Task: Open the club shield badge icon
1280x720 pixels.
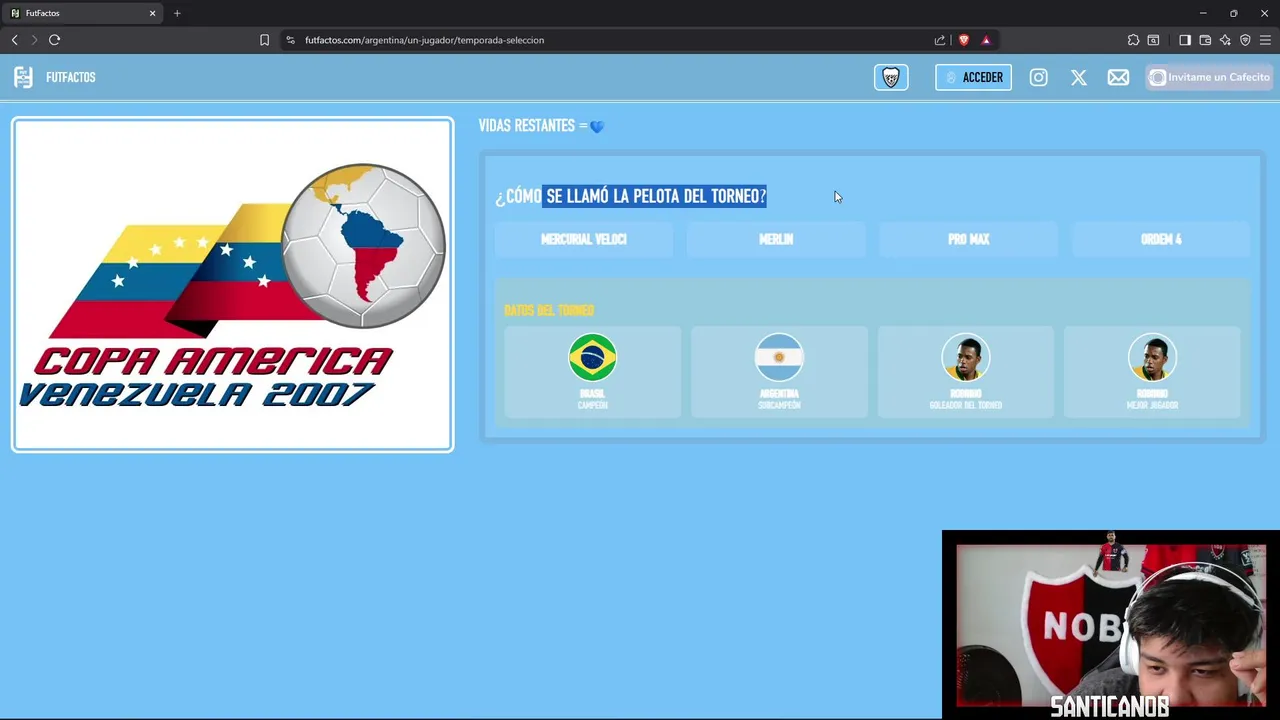Action: pyautogui.click(x=891, y=77)
